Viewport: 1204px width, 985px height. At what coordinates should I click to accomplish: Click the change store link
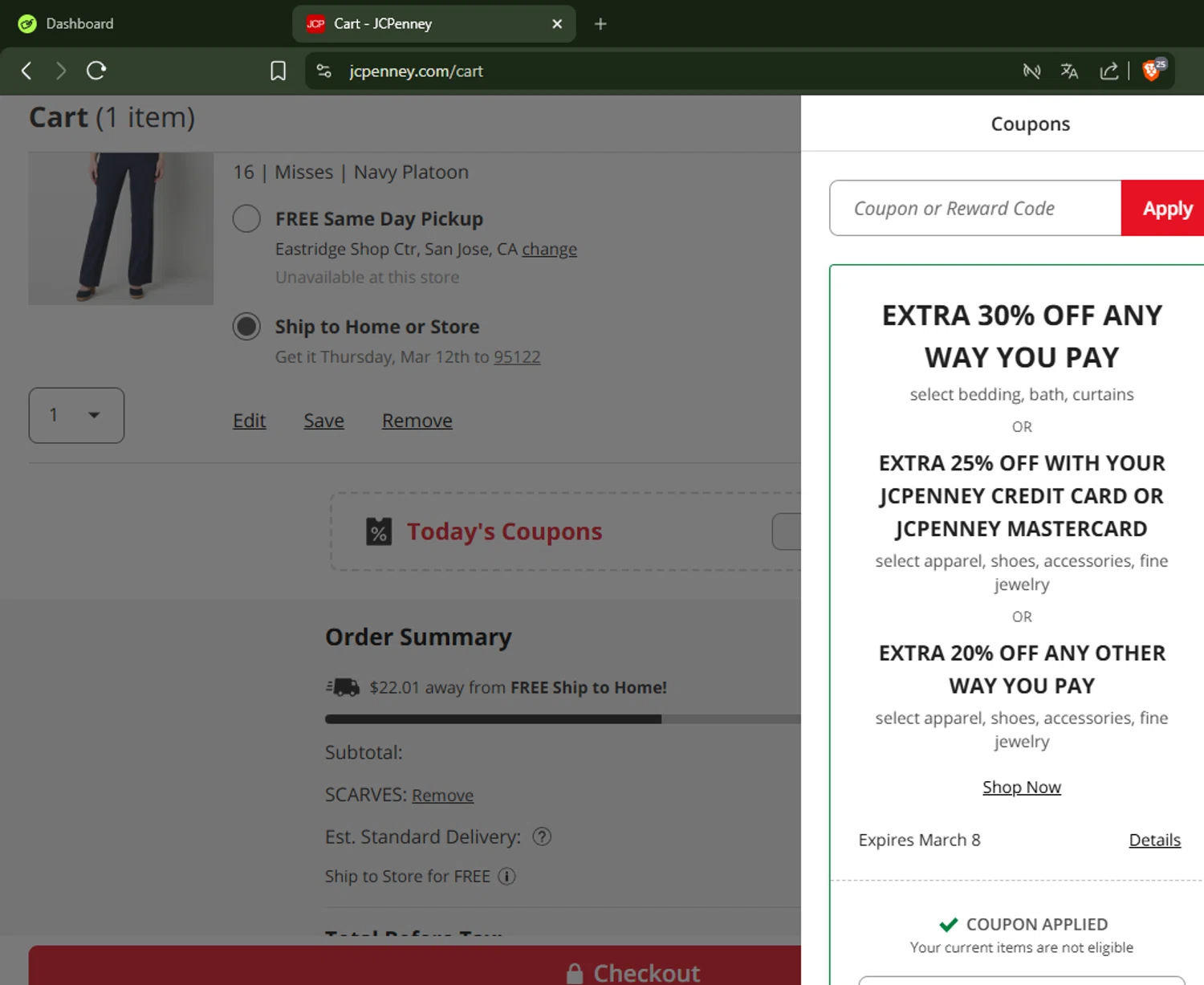click(549, 249)
